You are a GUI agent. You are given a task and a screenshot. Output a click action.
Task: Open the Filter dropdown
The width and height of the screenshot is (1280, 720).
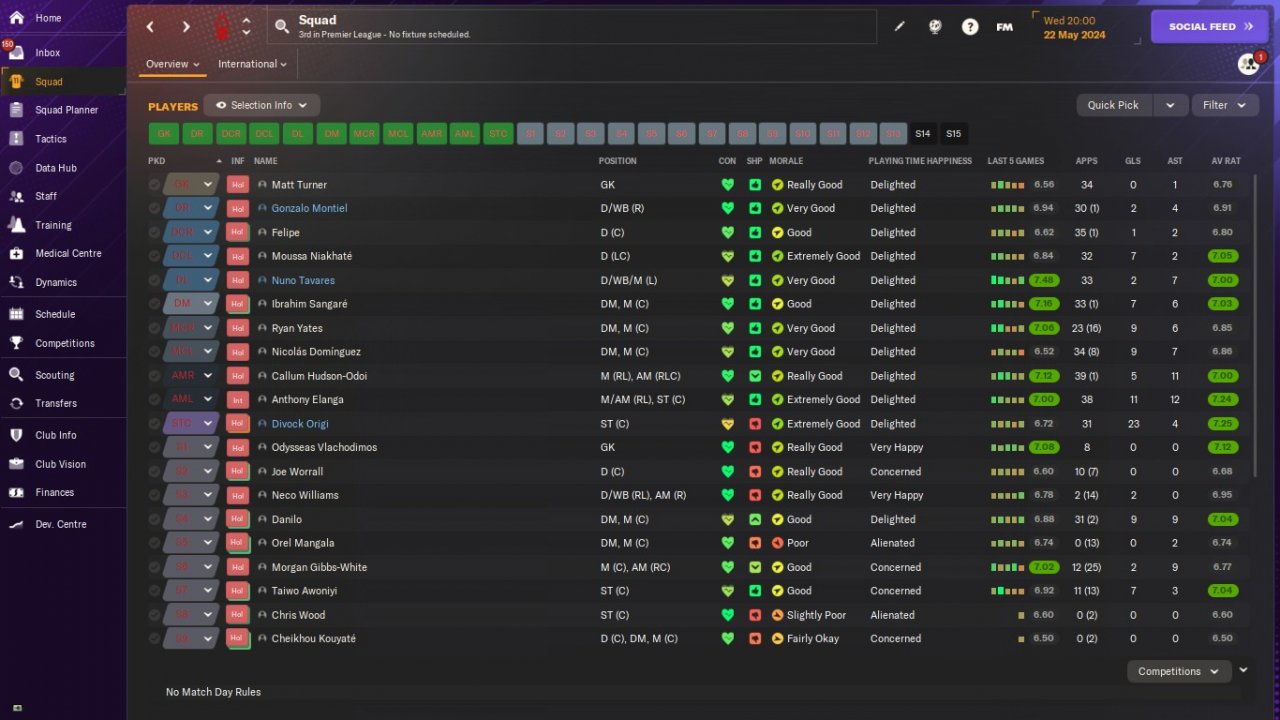pyautogui.click(x=1225, y=105)
